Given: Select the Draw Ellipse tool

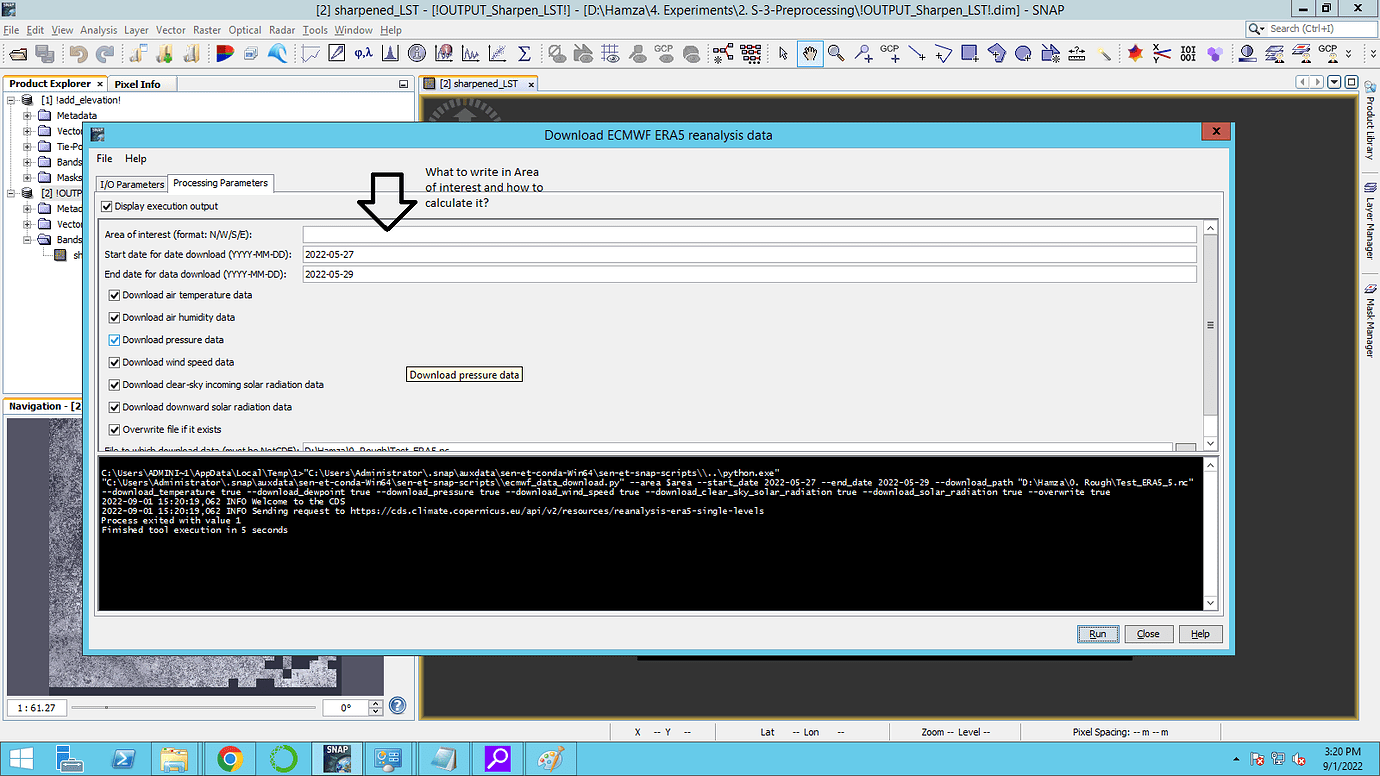Looking at the screenshot, I should coord(1023,54).
